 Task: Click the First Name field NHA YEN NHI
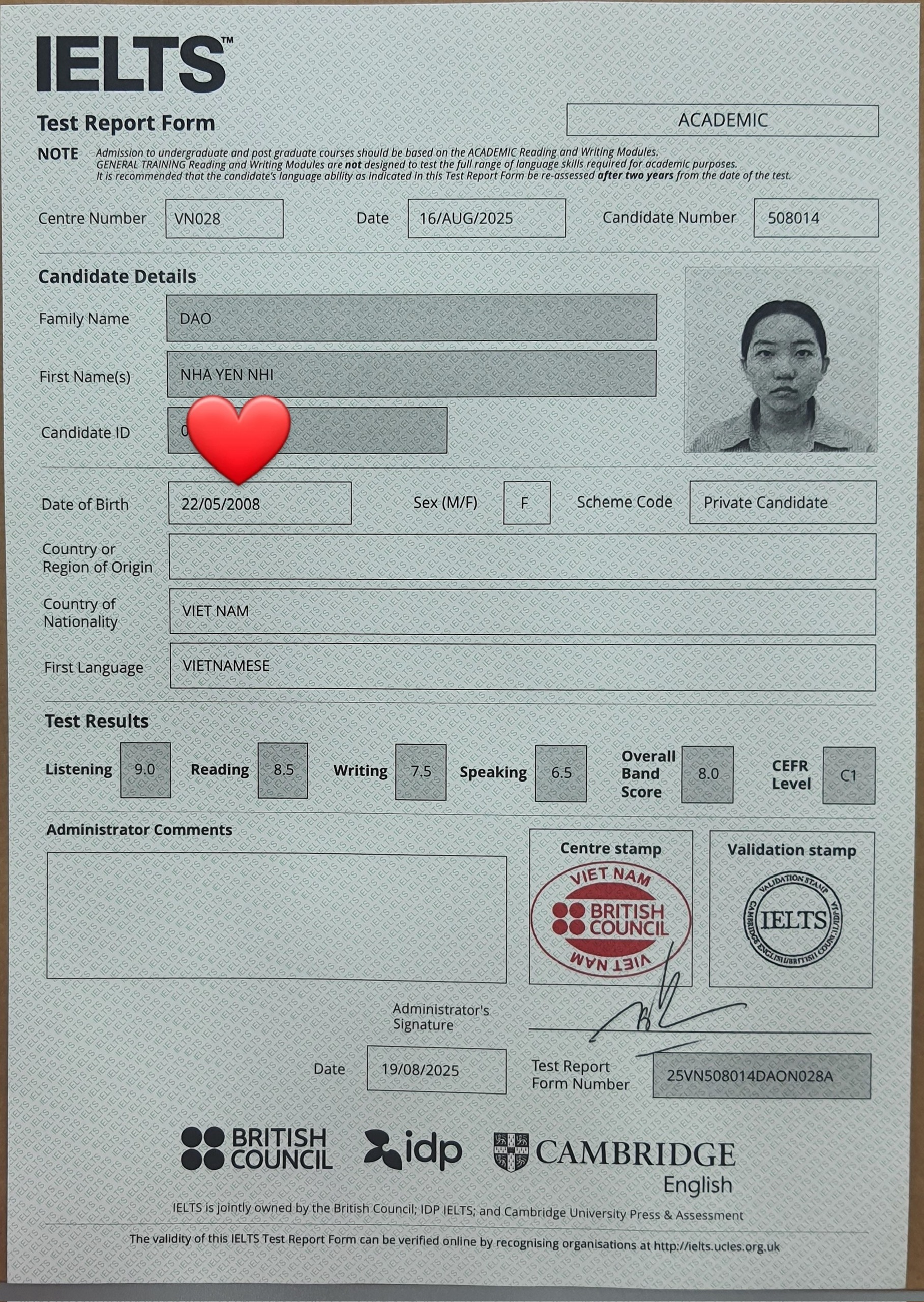(411, 374)
